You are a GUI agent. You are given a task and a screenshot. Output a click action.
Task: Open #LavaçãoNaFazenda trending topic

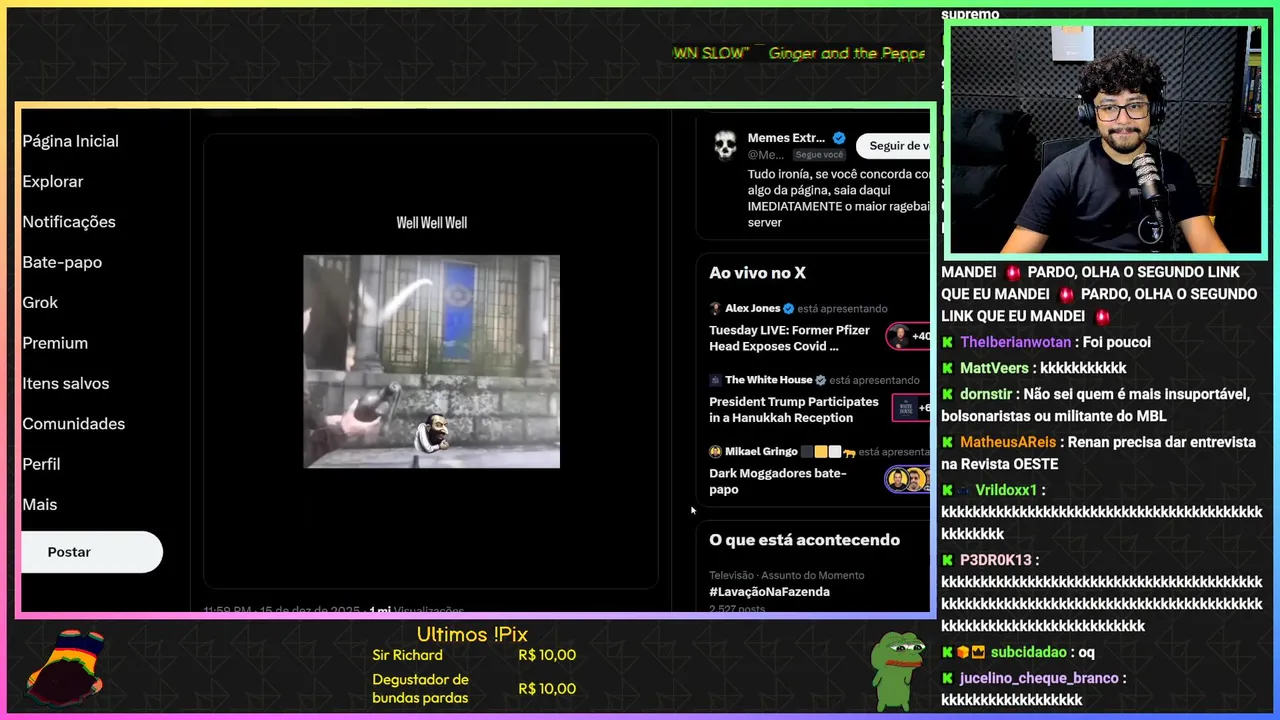[x=769, y=592]
